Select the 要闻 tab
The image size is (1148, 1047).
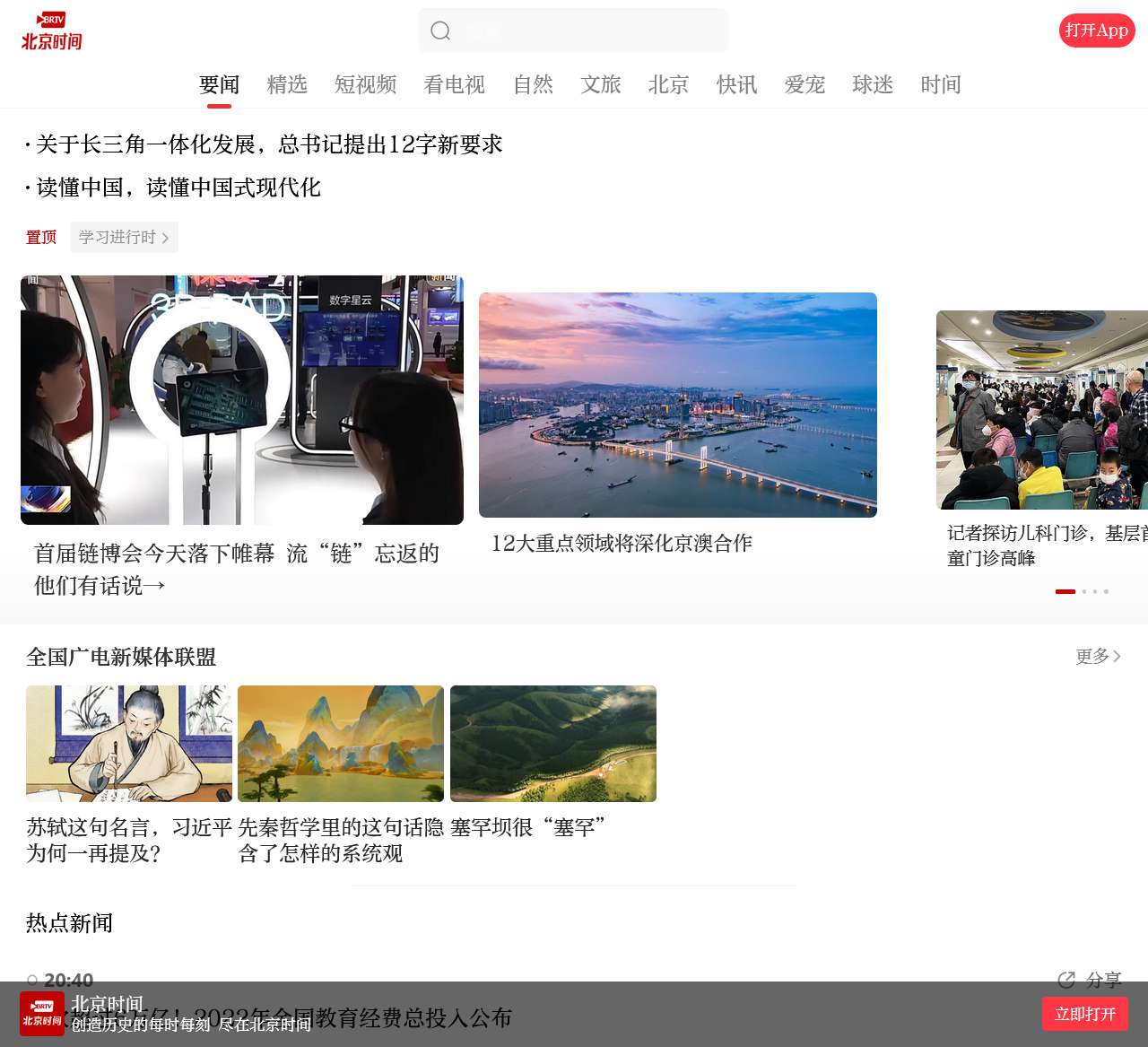pyautogui.click(x=220, y=84)
